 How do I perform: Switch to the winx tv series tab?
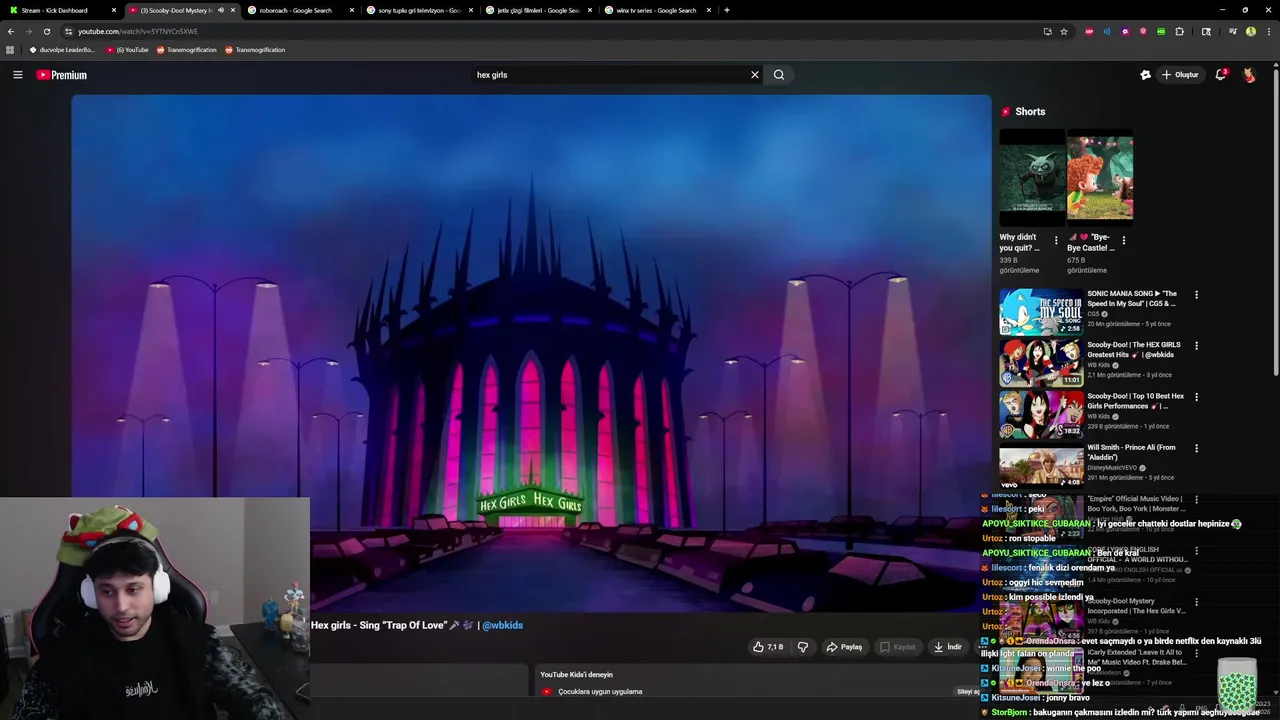point(657,10)
